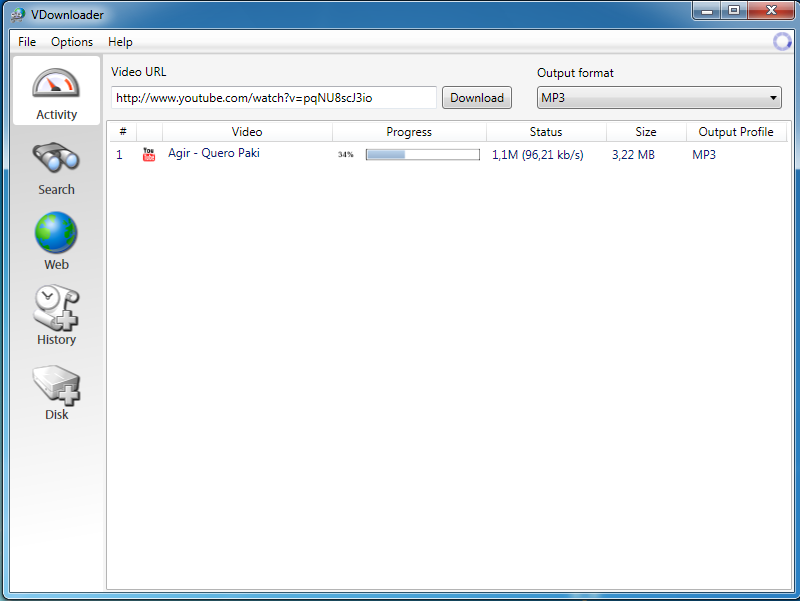The image size is (800, 601).
Task: Click the Download button
Action: point(477,97)
